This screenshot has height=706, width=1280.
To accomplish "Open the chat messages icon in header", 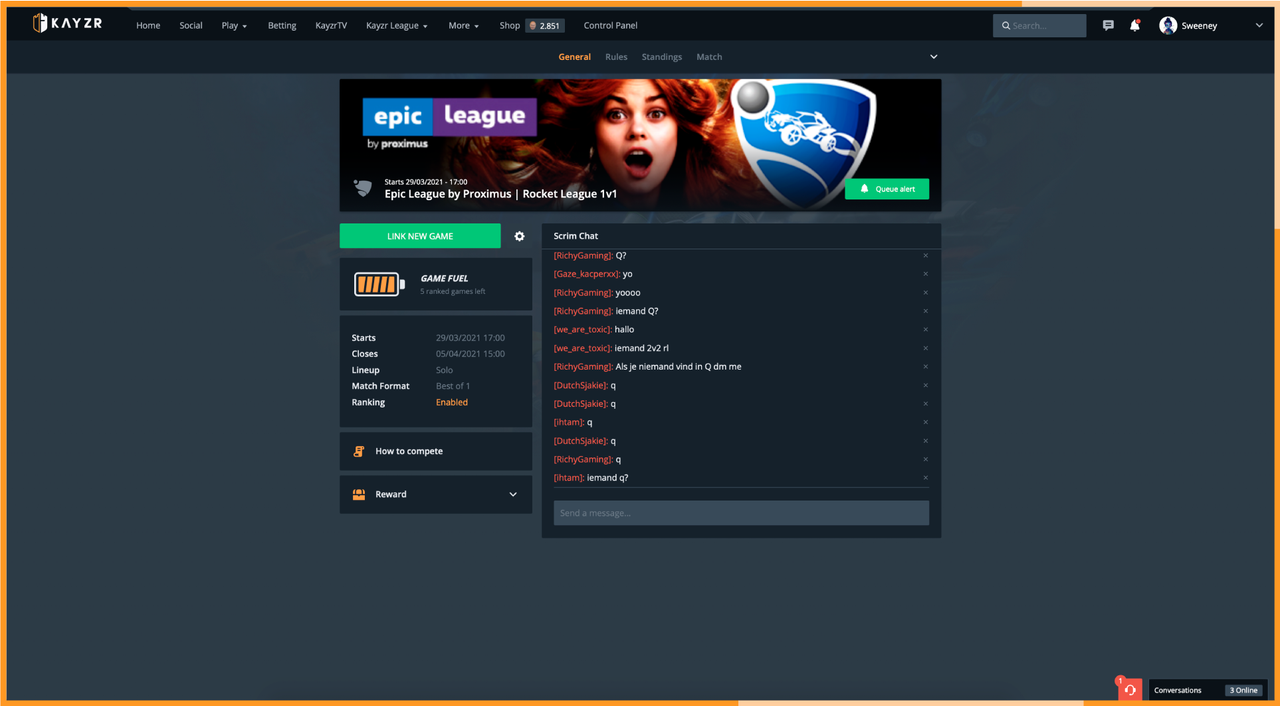I will pyautogui.click(x=1108, y=25).
